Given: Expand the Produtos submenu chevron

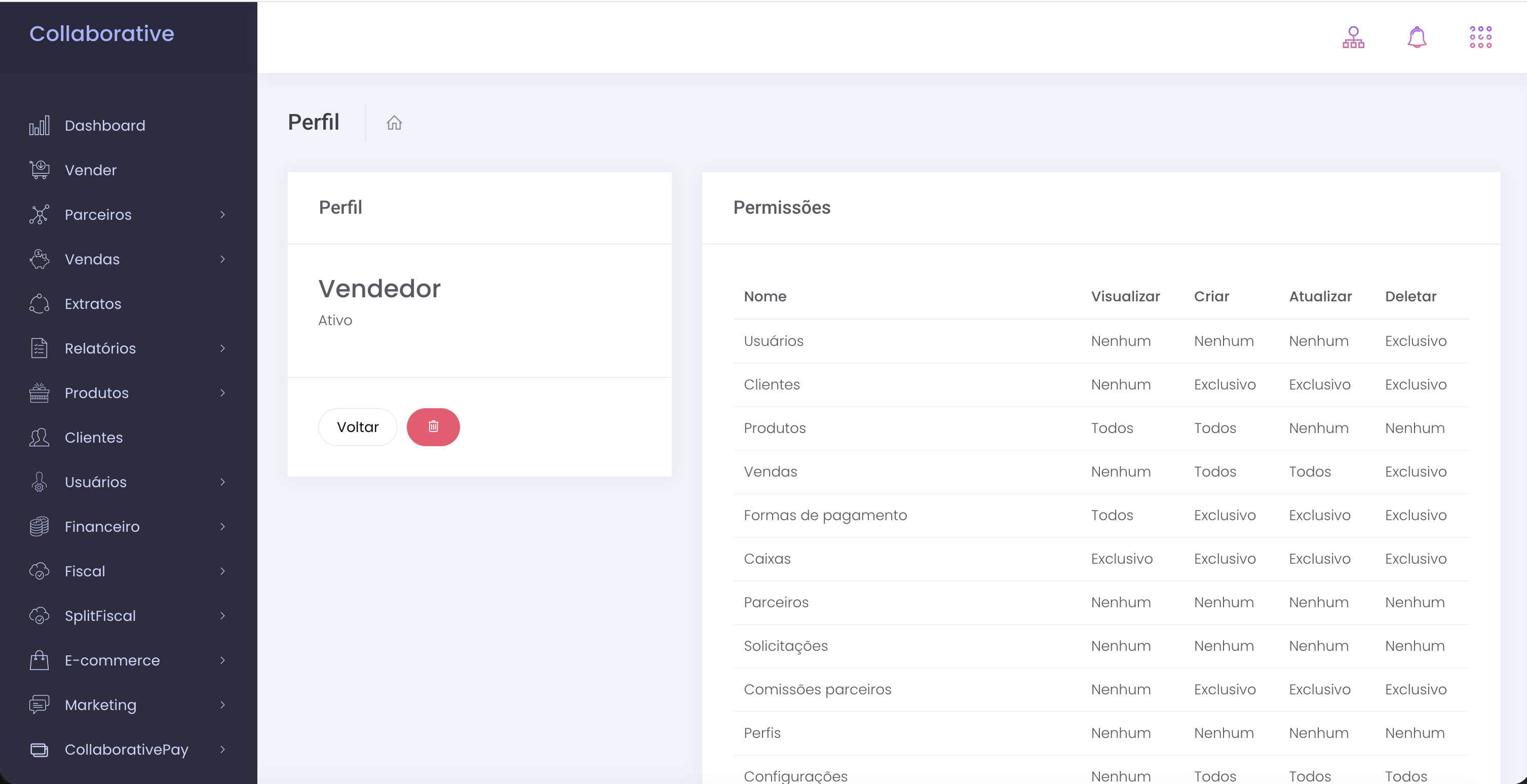Looking at the screenshot, I should click(222, 393).
